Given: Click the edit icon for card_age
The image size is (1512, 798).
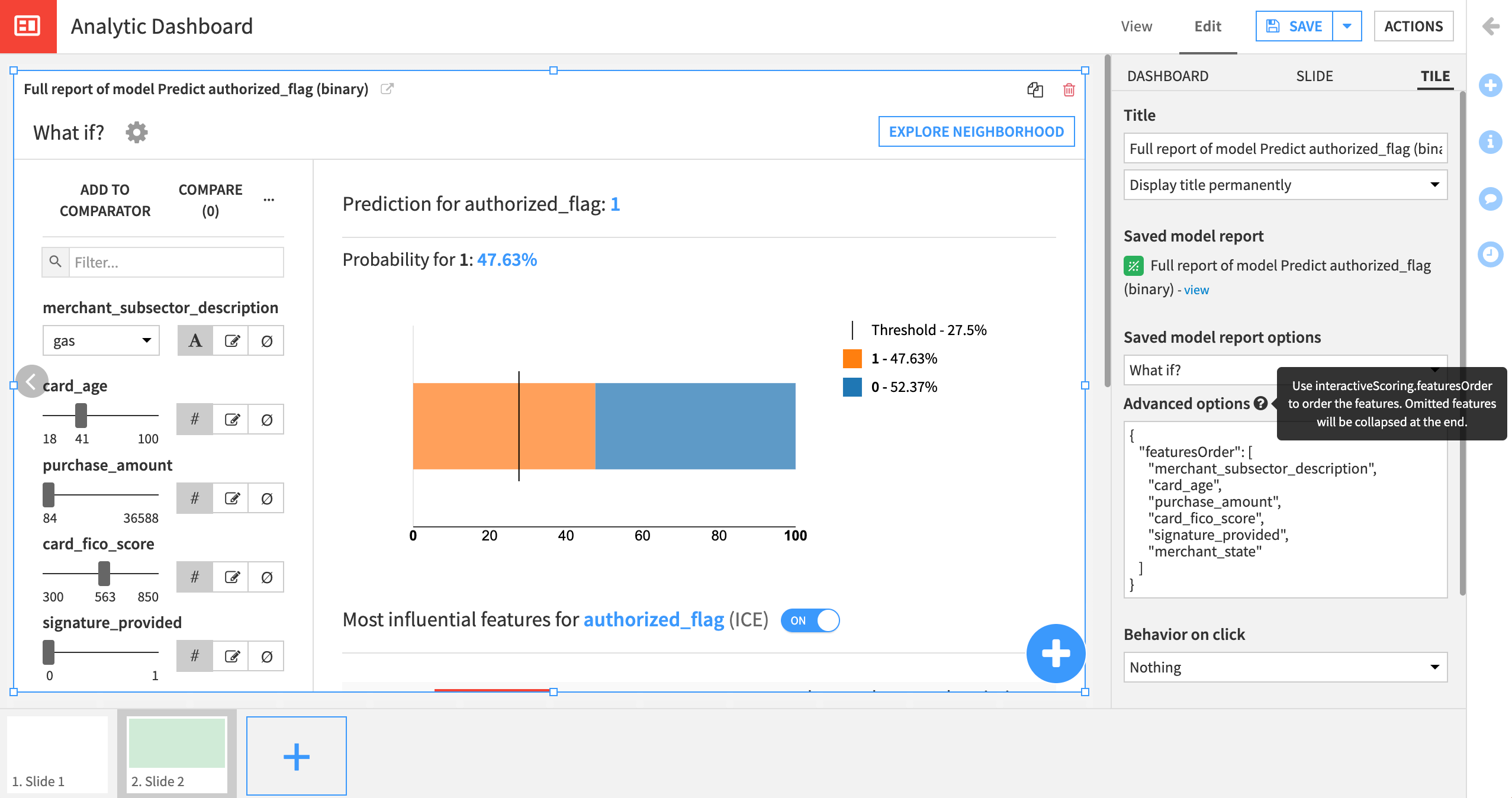Looking at the screenshot, I should click(x=231, y=420).
